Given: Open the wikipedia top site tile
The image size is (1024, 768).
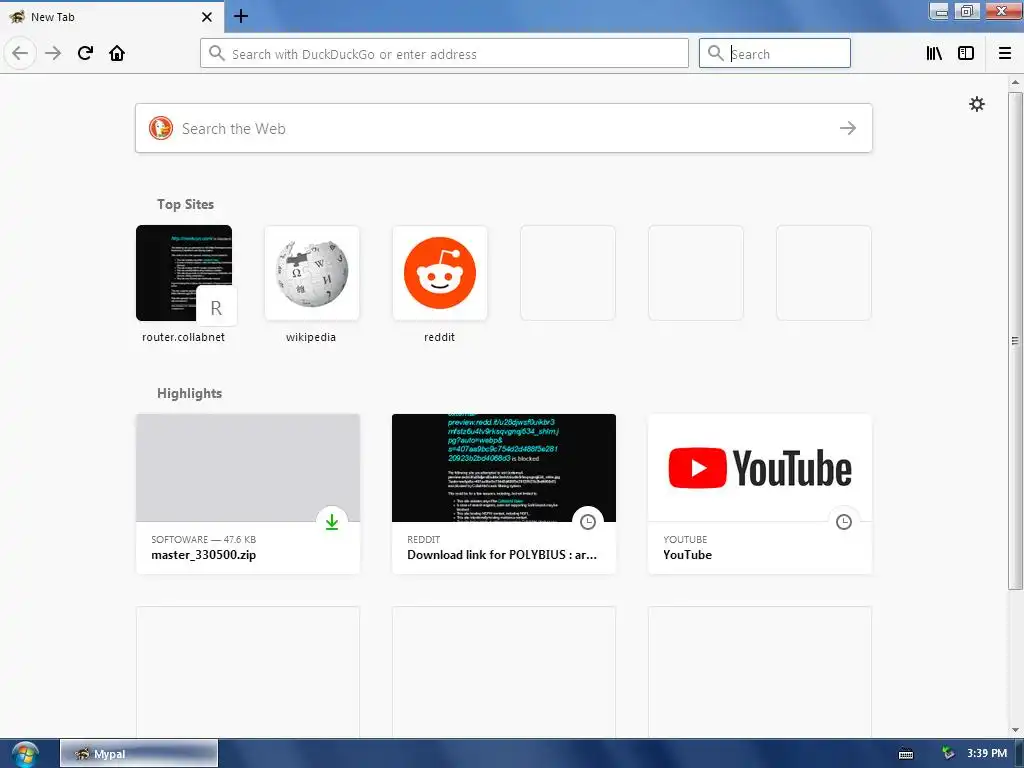Looking at the screenshot, I should 312,273.
